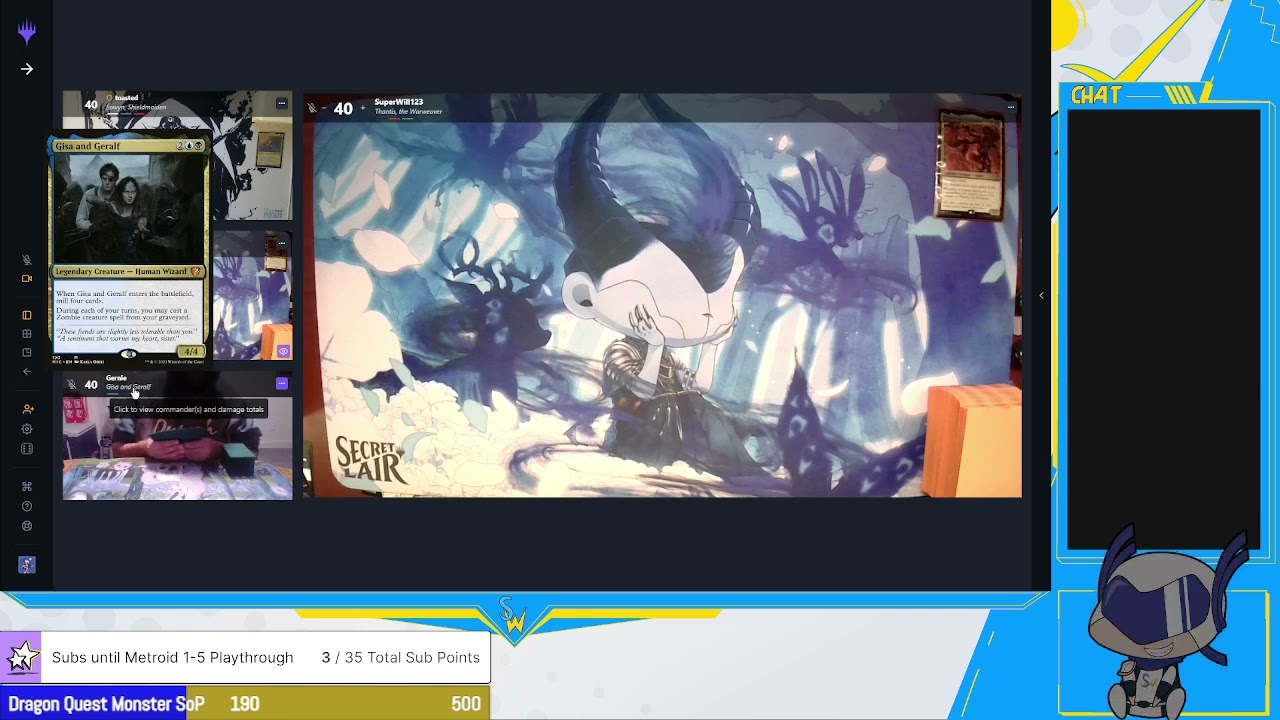Open the settings gear in sidebar
The width and height of the screenshot is (1280, 720).
(x=27, y=429)
